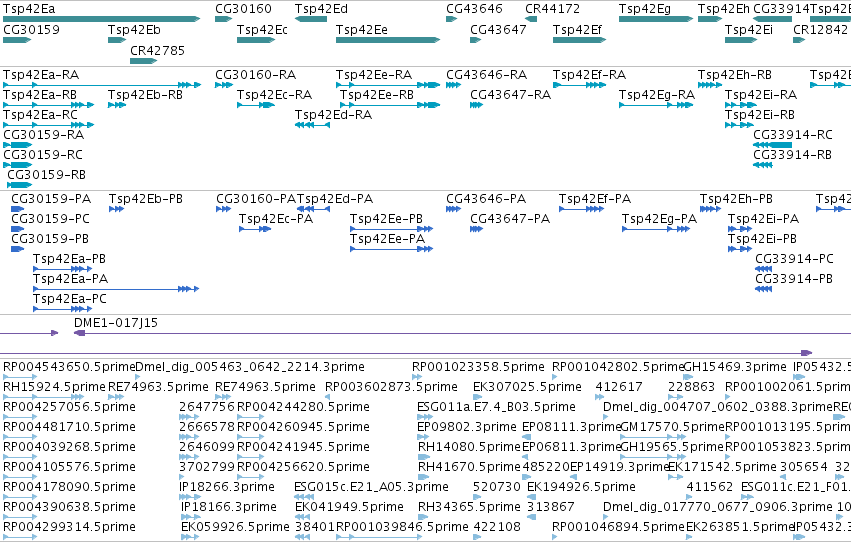Select the CR12842 gene label

pos(820,29)
